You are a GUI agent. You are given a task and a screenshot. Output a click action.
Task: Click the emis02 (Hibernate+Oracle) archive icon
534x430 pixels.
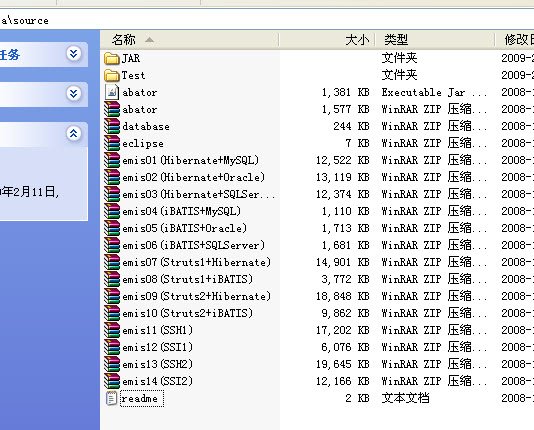(x=112, y=177)
